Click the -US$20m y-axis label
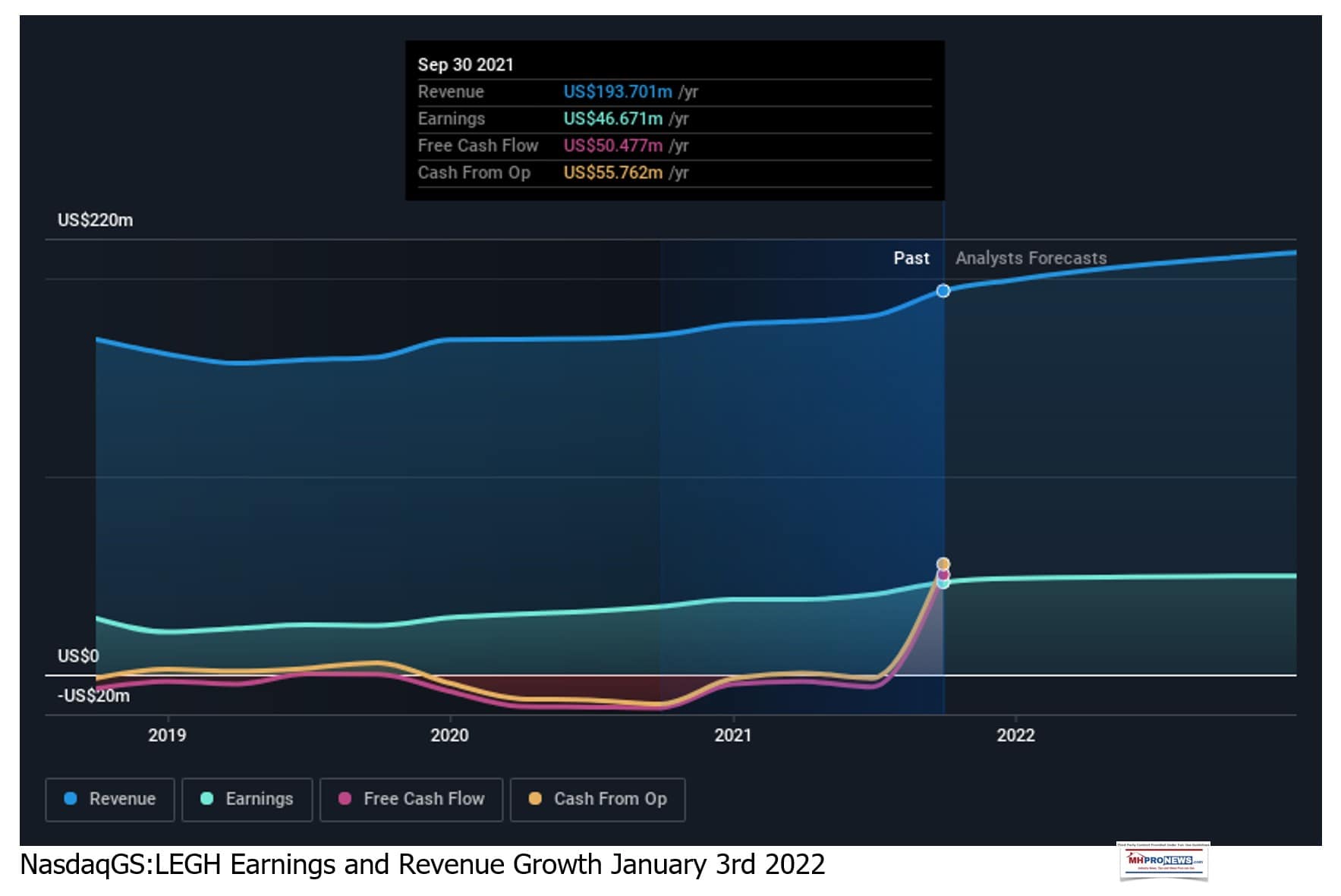 pyautogui.click(x=93, y=696)
